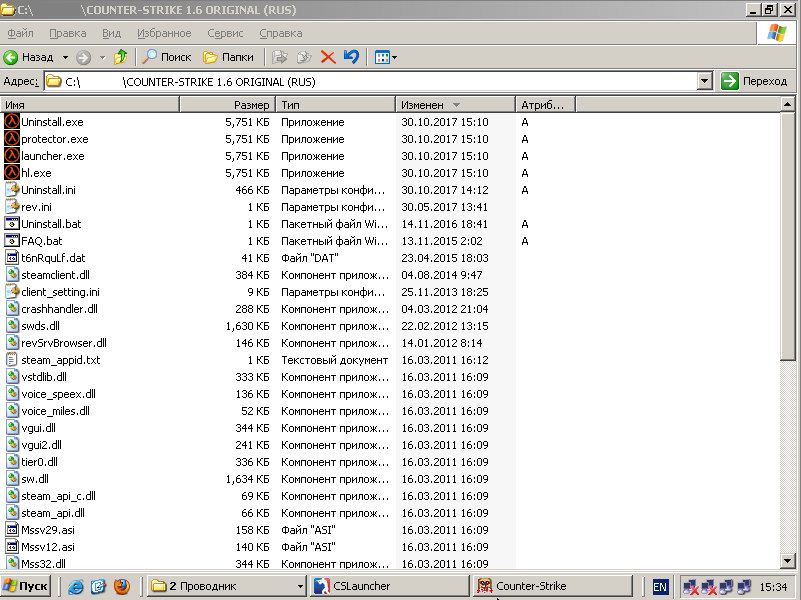Screen dimensions: 801x600
Task: Select the Mssv12.asi file name
Action: [48, 547]
